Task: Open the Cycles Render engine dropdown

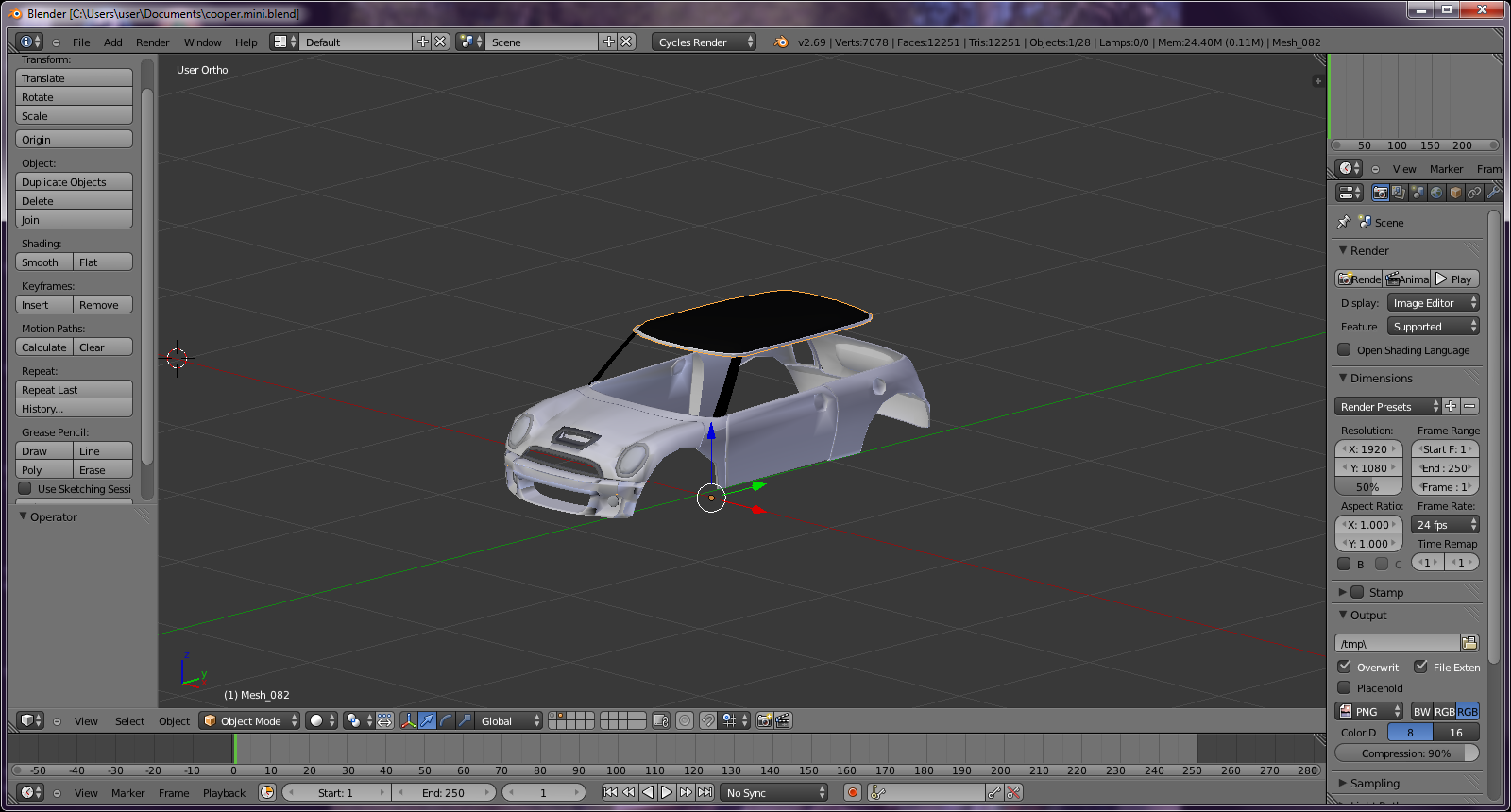Action: 704,42
